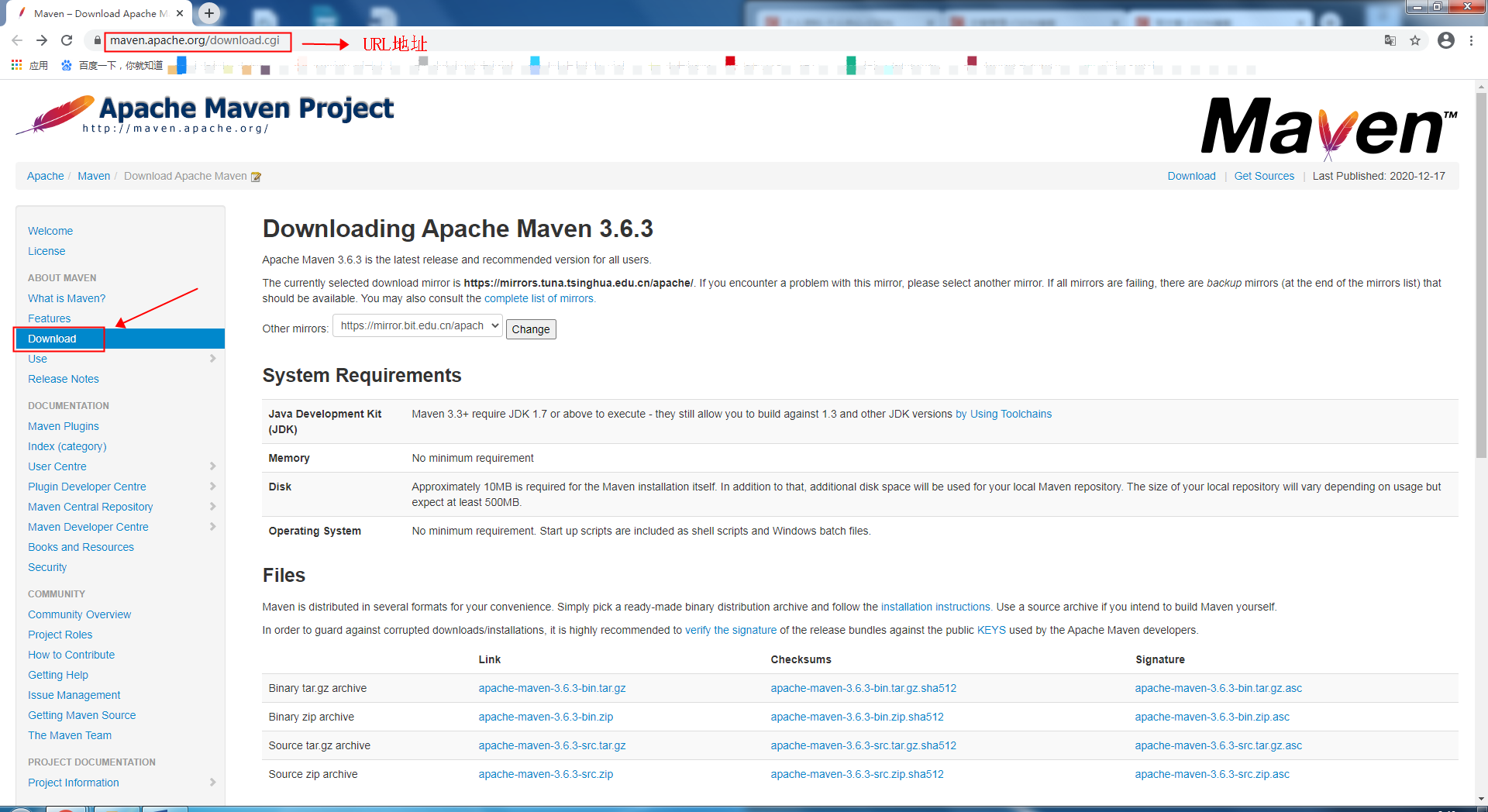Open Community Overview link
Viewport: 1488px width, 812px height.
pyautogui.click(x=80, y=614)
